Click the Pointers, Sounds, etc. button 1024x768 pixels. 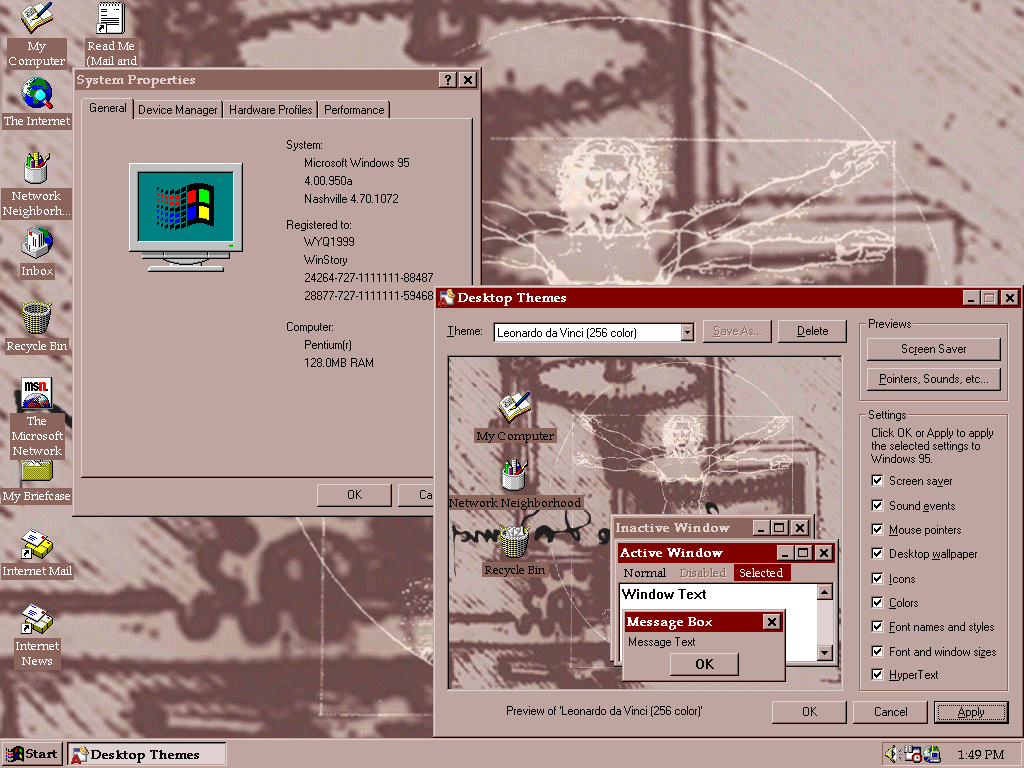[x=933, y=379]
